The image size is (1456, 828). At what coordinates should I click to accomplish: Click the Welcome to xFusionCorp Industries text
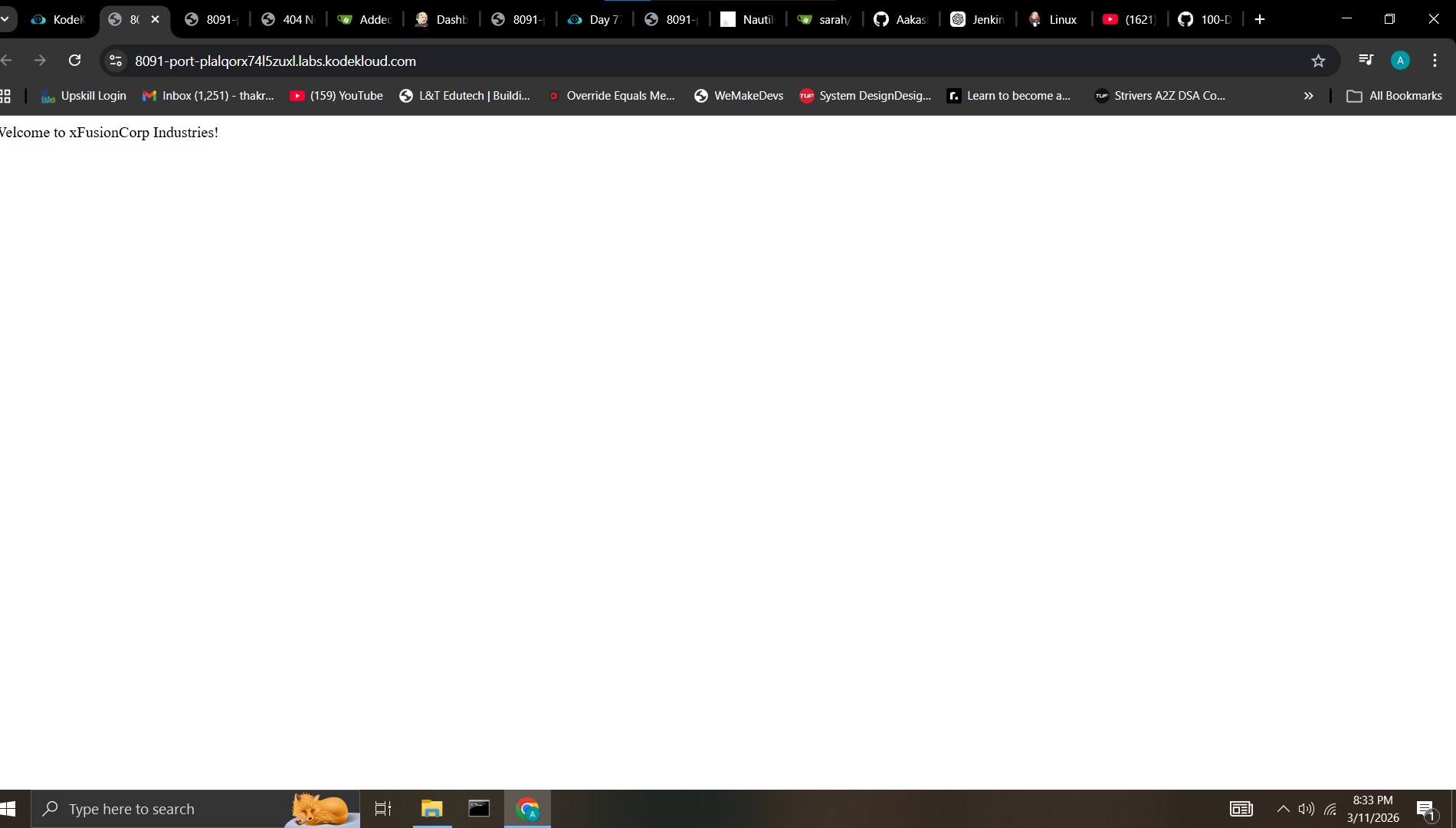pos(109,133)
